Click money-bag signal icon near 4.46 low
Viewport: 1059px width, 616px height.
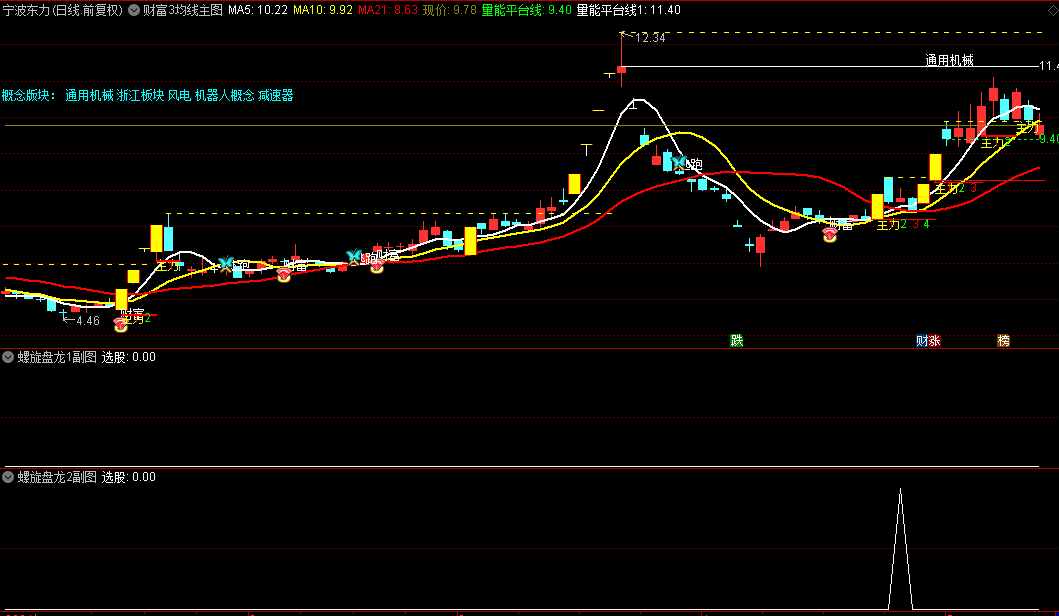pos(120,325)
